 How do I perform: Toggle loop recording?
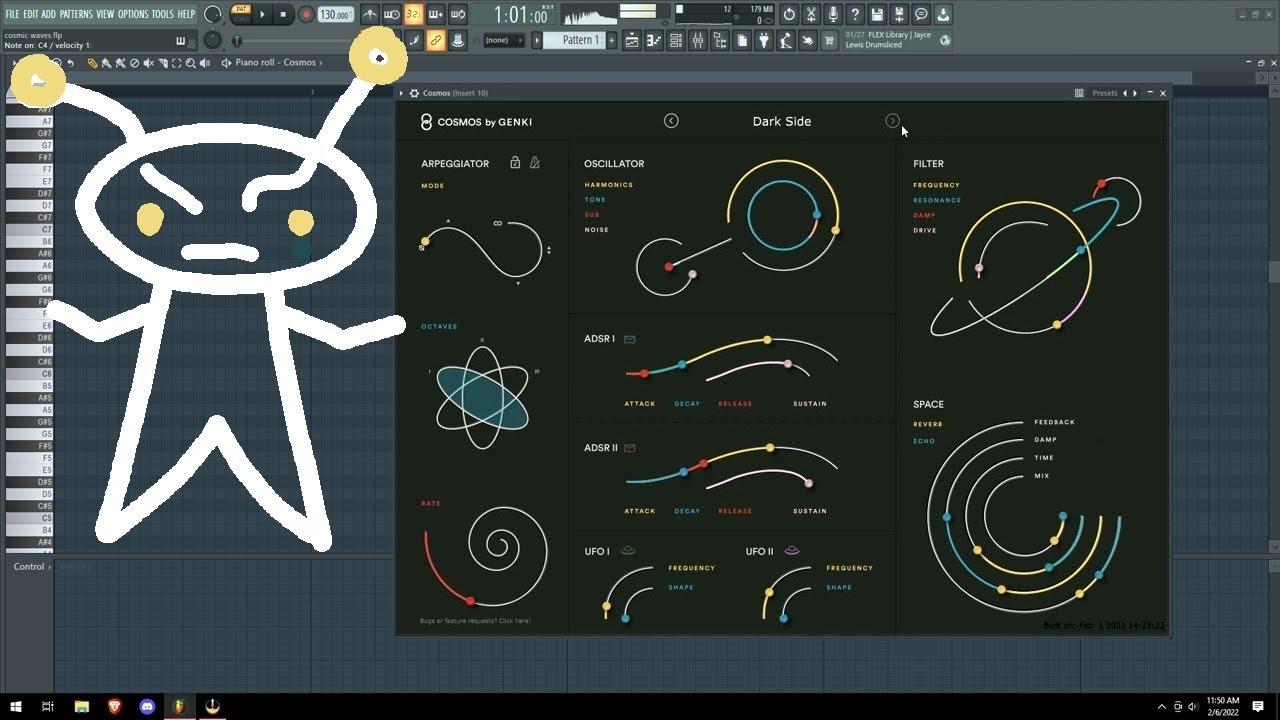coord(457,14)
